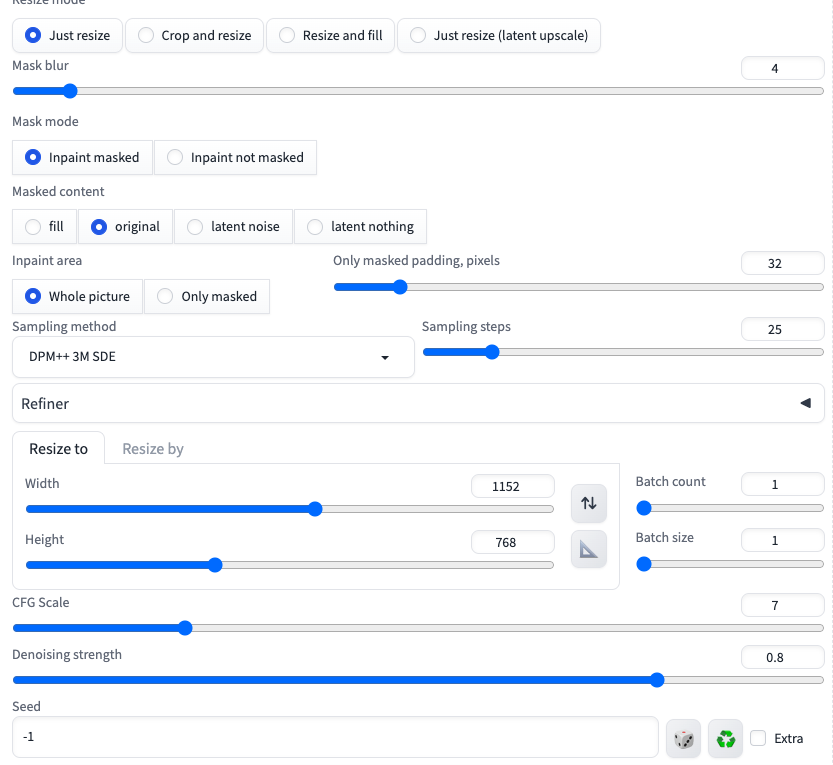
Task: Select the Crop and resize option
Action: tap(194, 36)
